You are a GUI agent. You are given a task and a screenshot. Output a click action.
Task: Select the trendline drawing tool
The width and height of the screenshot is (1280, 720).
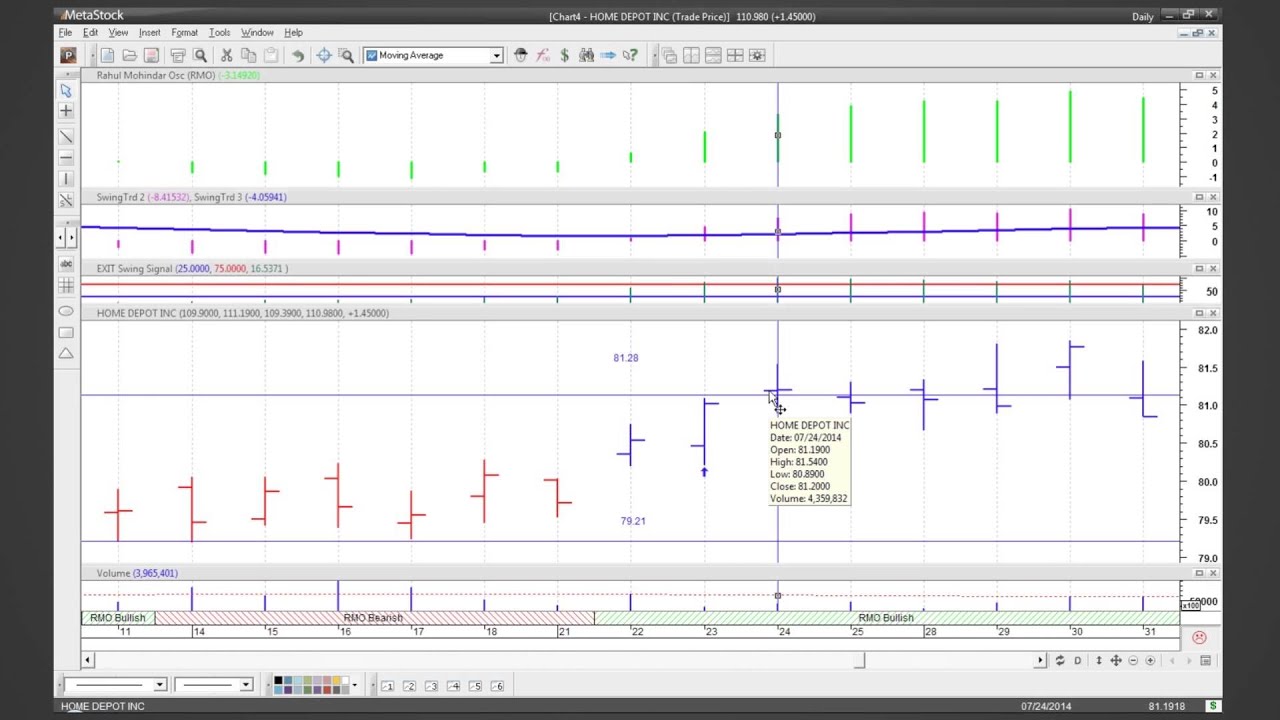66,136
